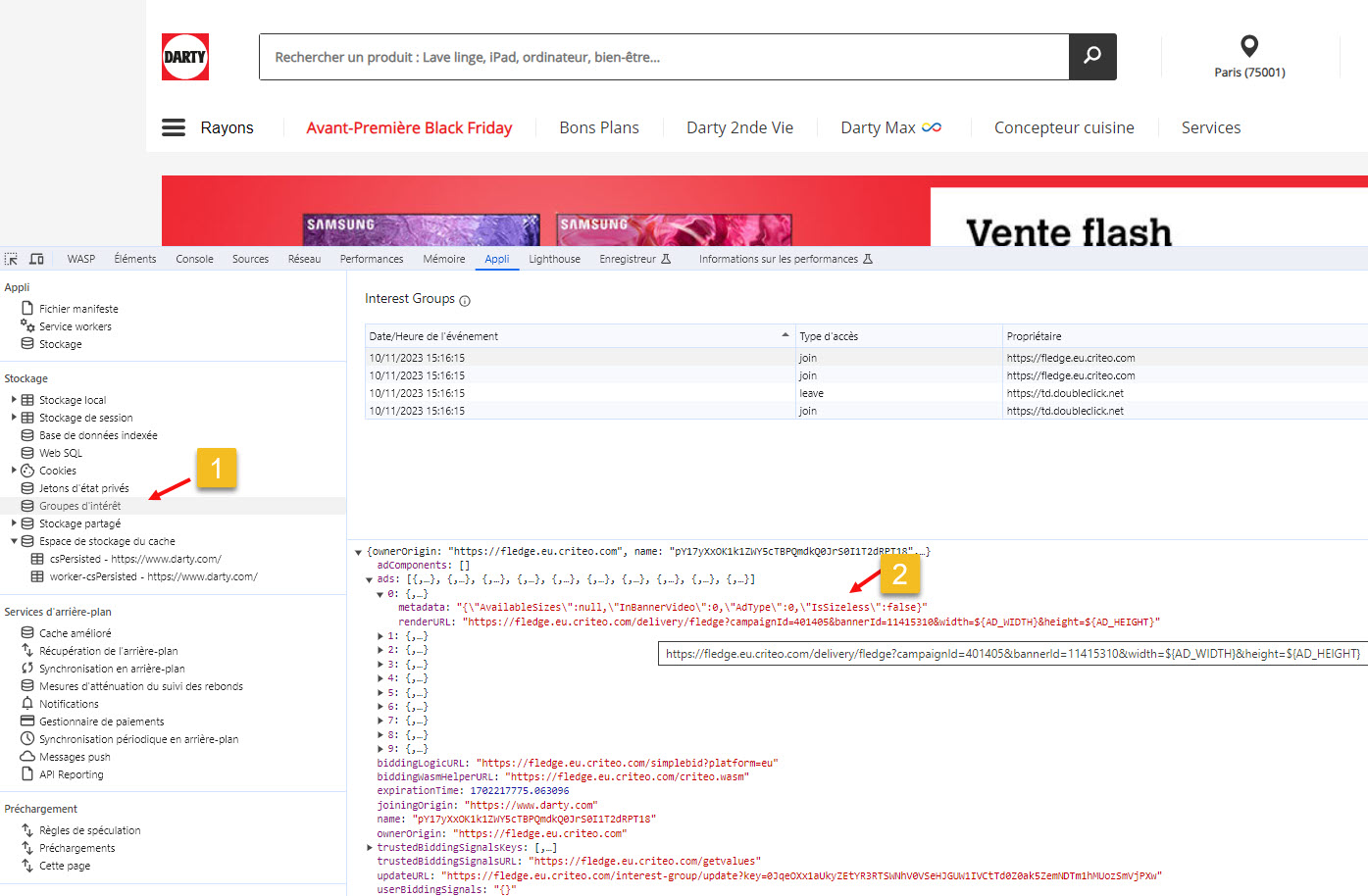
Task: Open the Darty 2nde Vie link
Action: tap(739, 127)
